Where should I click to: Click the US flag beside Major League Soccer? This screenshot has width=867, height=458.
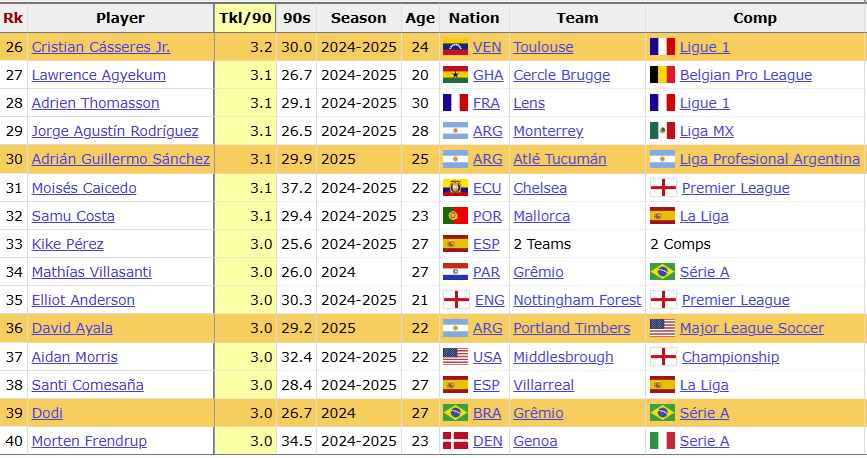tap(662, 328)
